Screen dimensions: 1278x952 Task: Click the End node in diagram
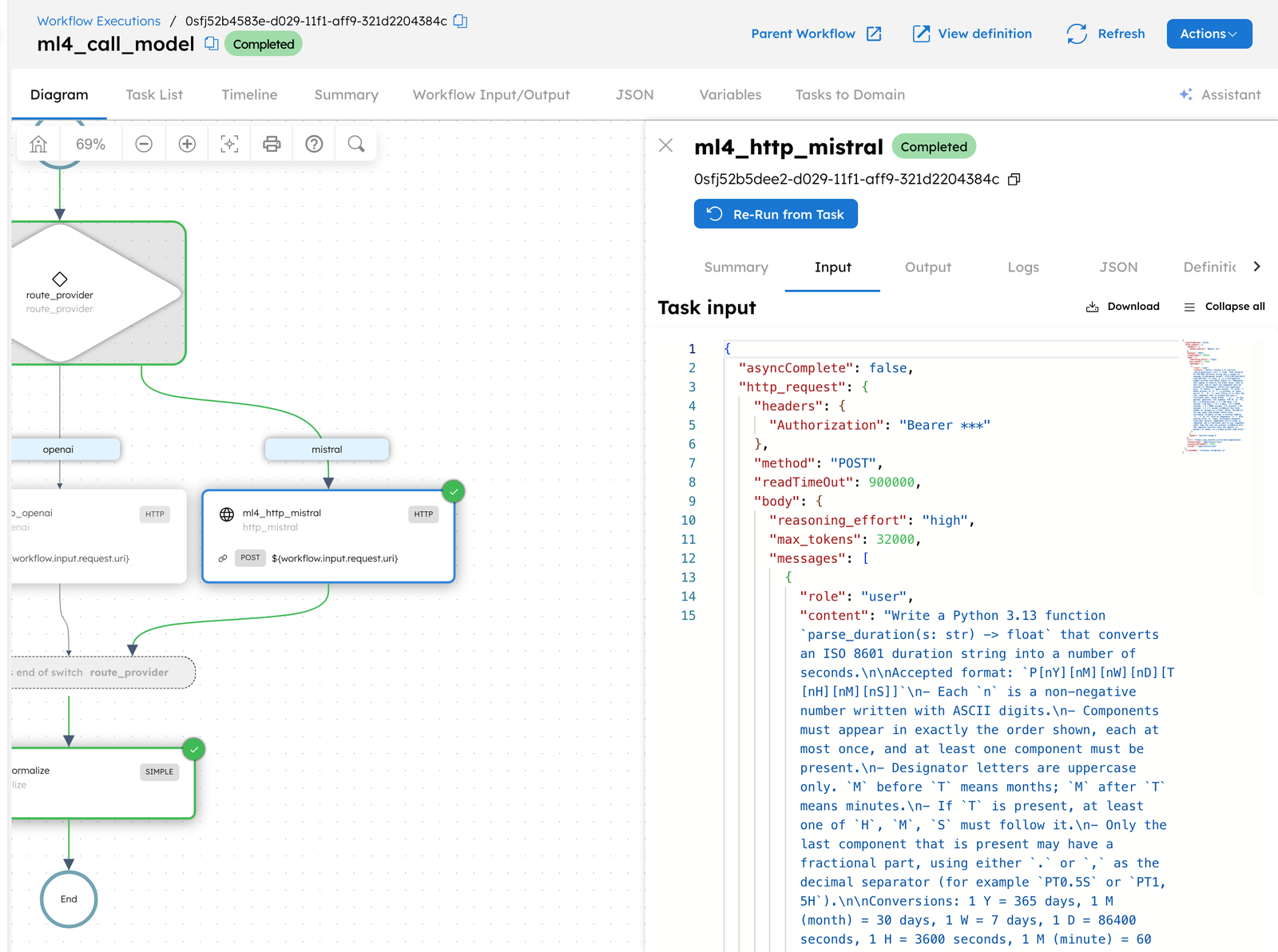[x=69, y=899]
